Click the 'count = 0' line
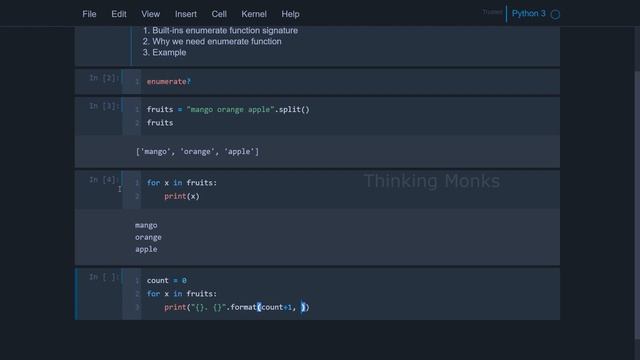The width and height of the screenshot is (640, 360). 167,280
